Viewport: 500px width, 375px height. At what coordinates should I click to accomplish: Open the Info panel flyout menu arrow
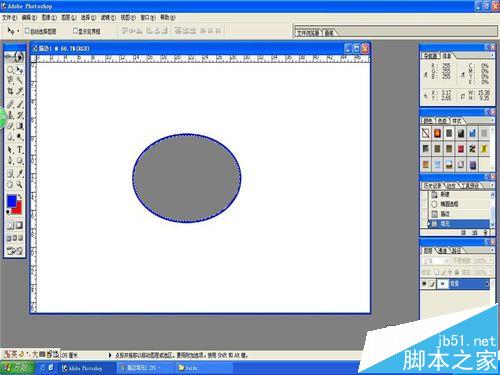[x=492, y=56]
